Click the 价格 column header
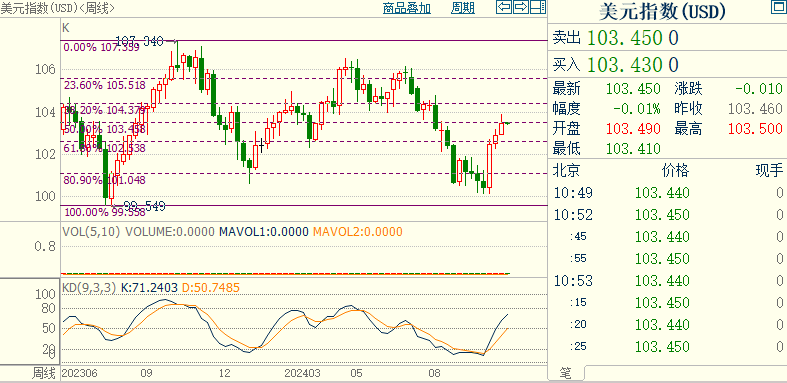787x383 pixels. pos(675,171)
